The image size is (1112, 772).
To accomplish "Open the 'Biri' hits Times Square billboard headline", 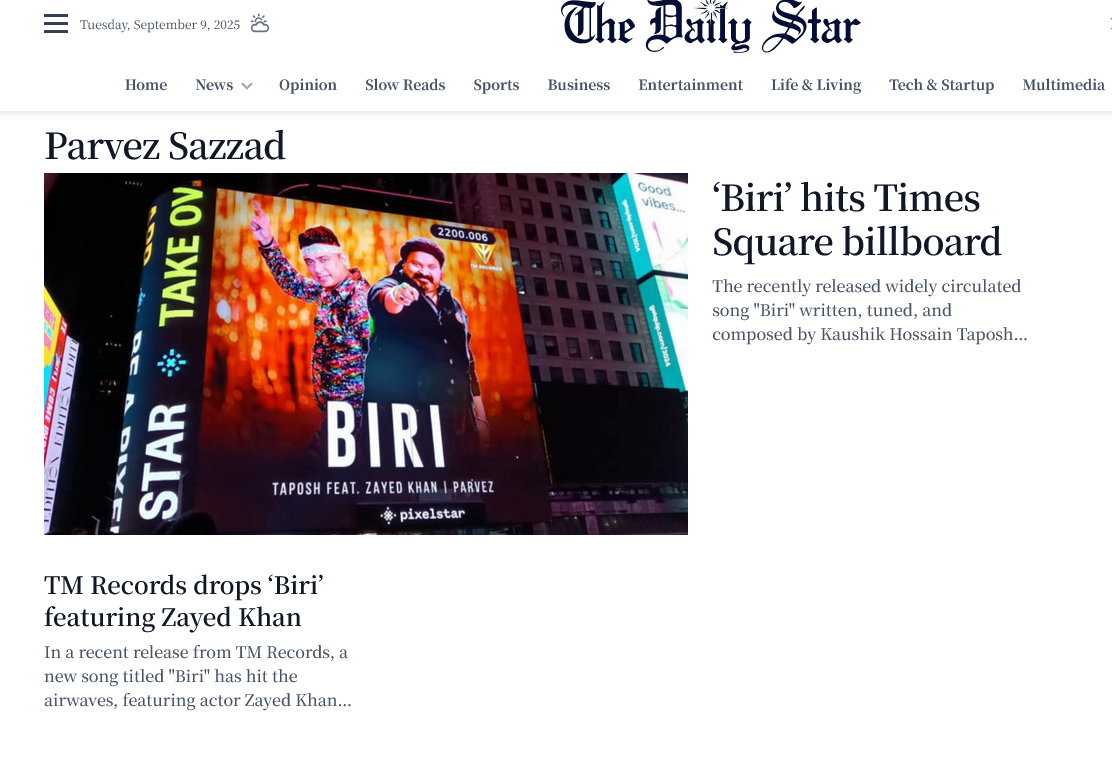I will (x=856, y=220).
